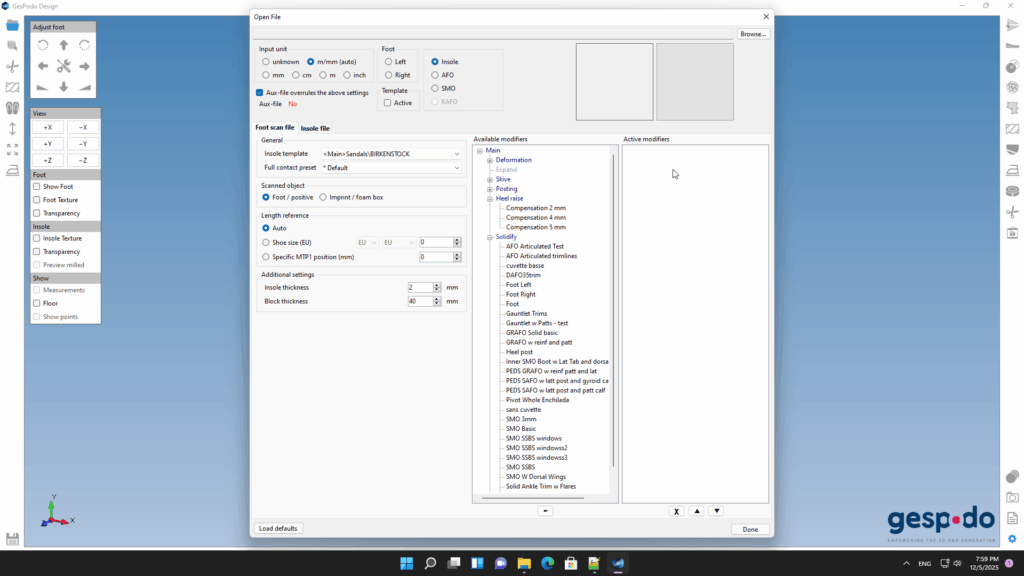The height and width of the screenshot is (576, 1024).
Task: Choose the AFO radio option
Action: 435,75
